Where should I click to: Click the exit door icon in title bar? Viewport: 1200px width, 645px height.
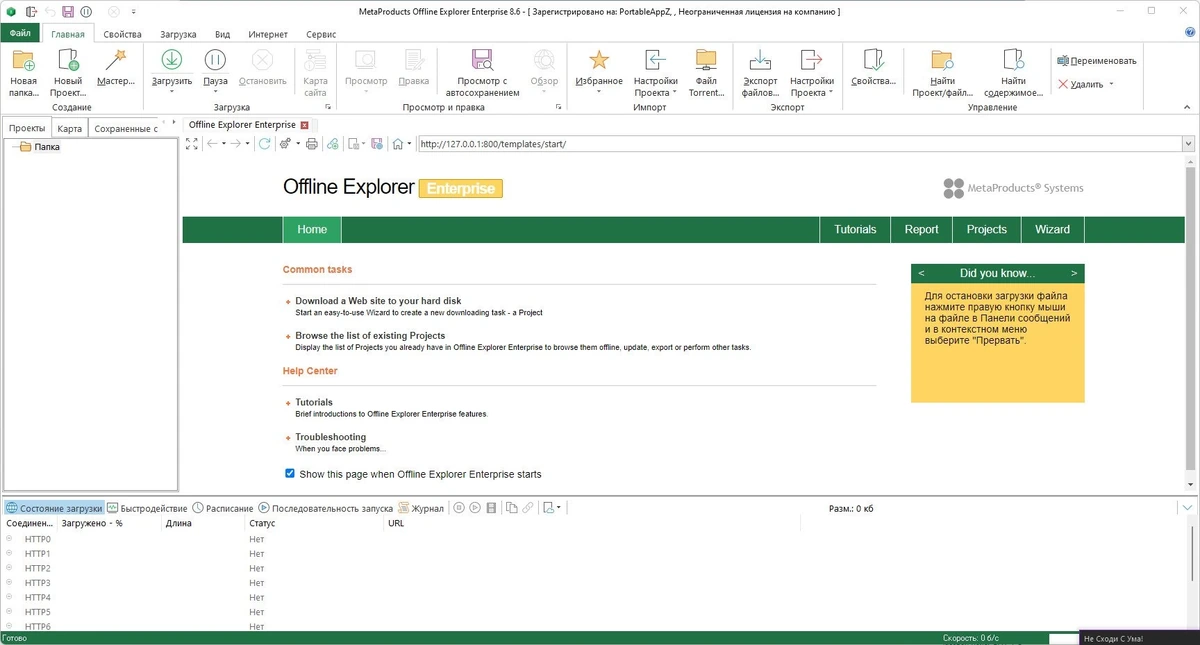[x=31, y=12]
